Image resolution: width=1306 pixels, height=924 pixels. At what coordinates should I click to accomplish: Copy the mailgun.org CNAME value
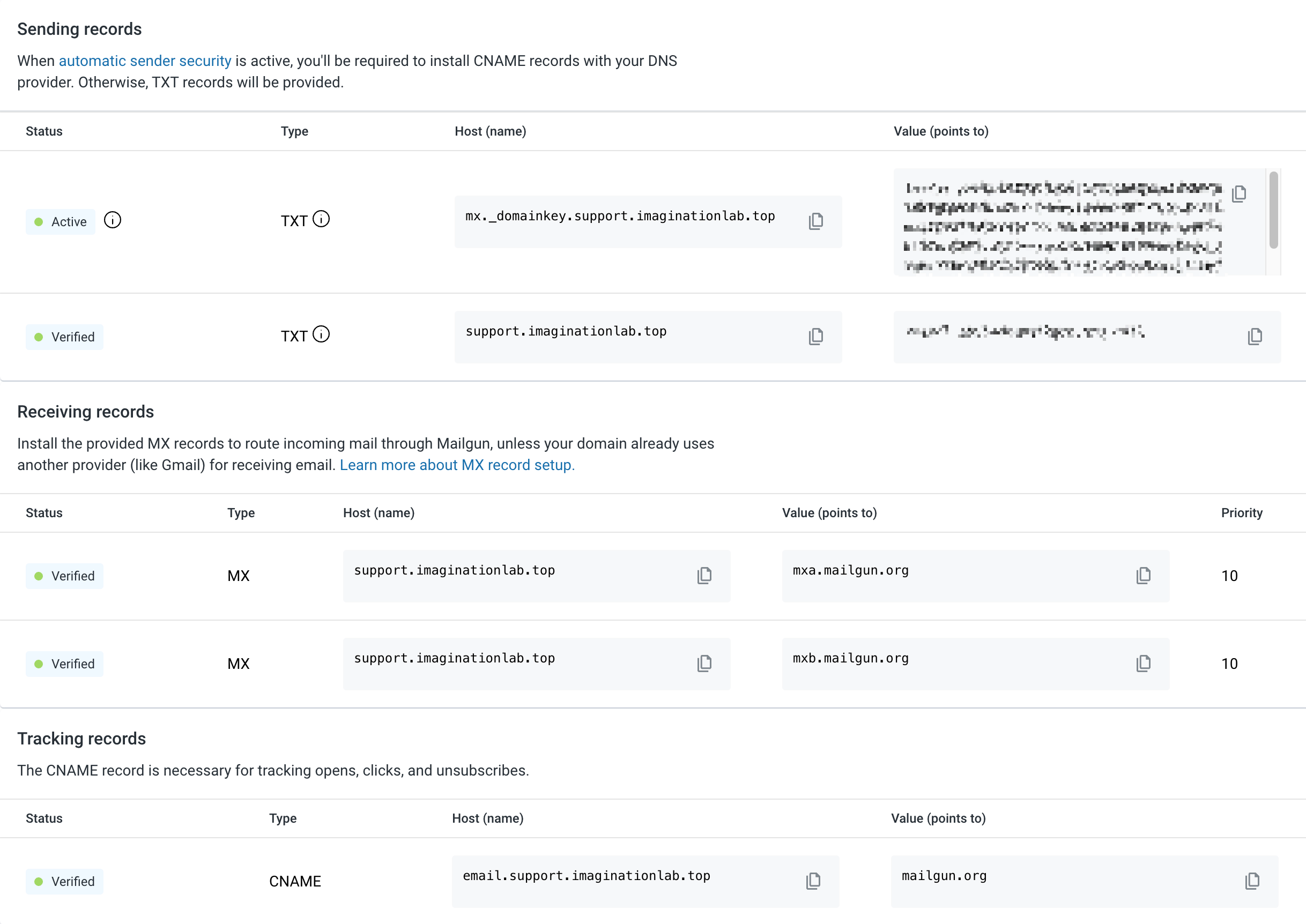1251,881
